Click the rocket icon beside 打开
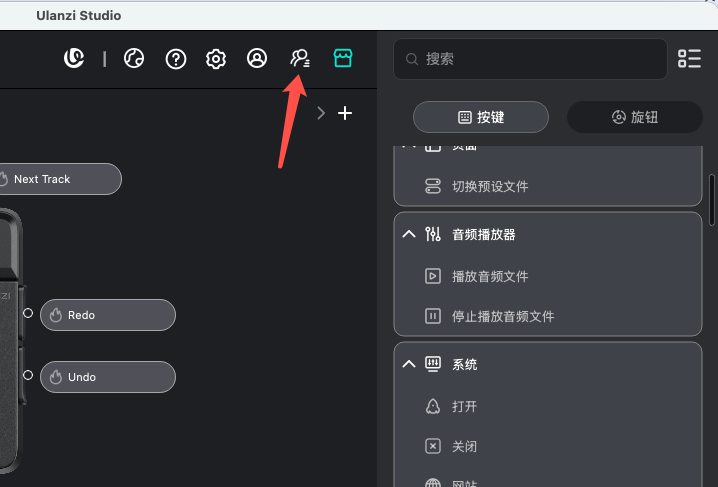 (x=433, y=406)
